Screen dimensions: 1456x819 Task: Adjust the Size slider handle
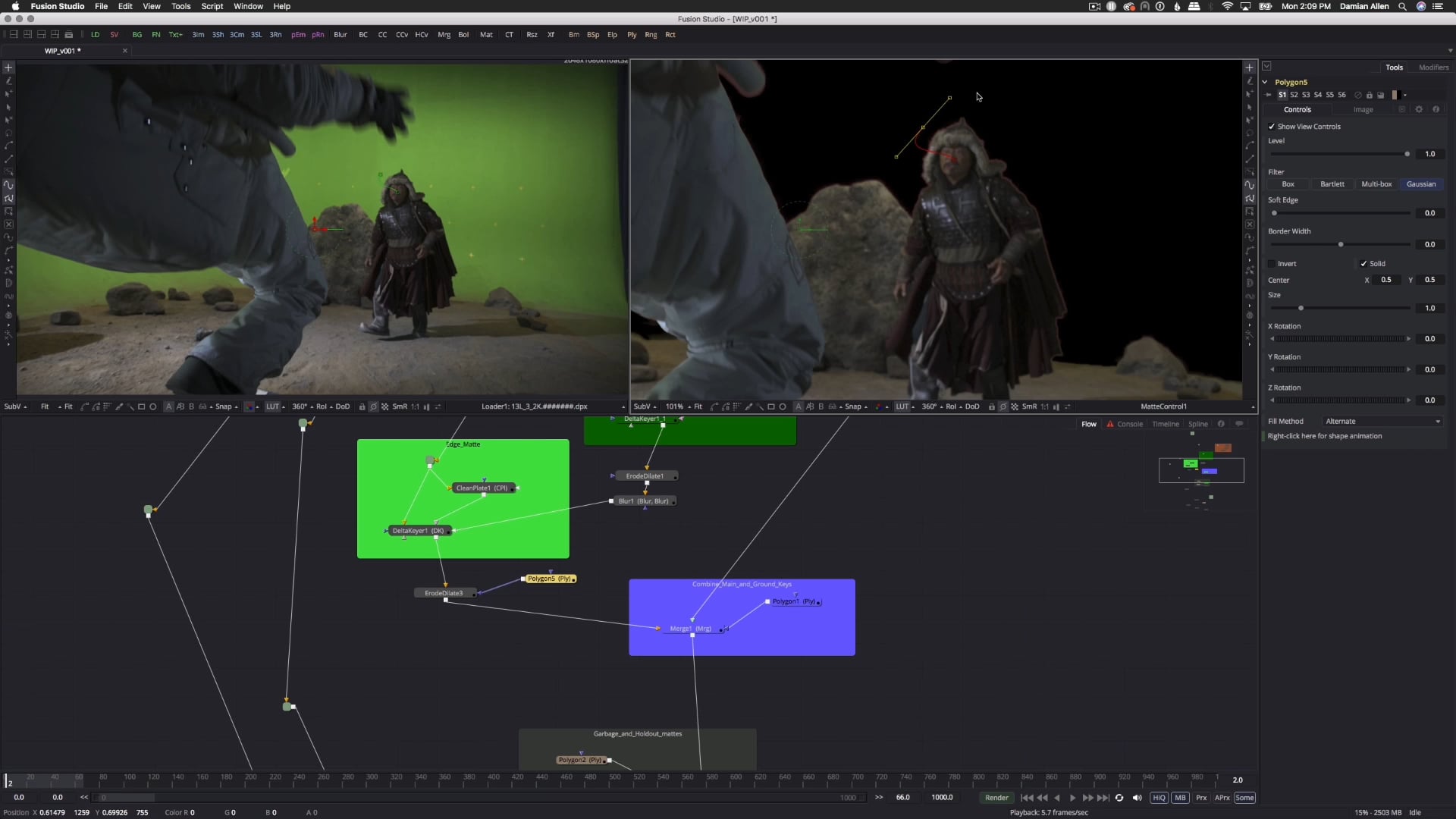pyautogui.click(x=1301, y=308)
